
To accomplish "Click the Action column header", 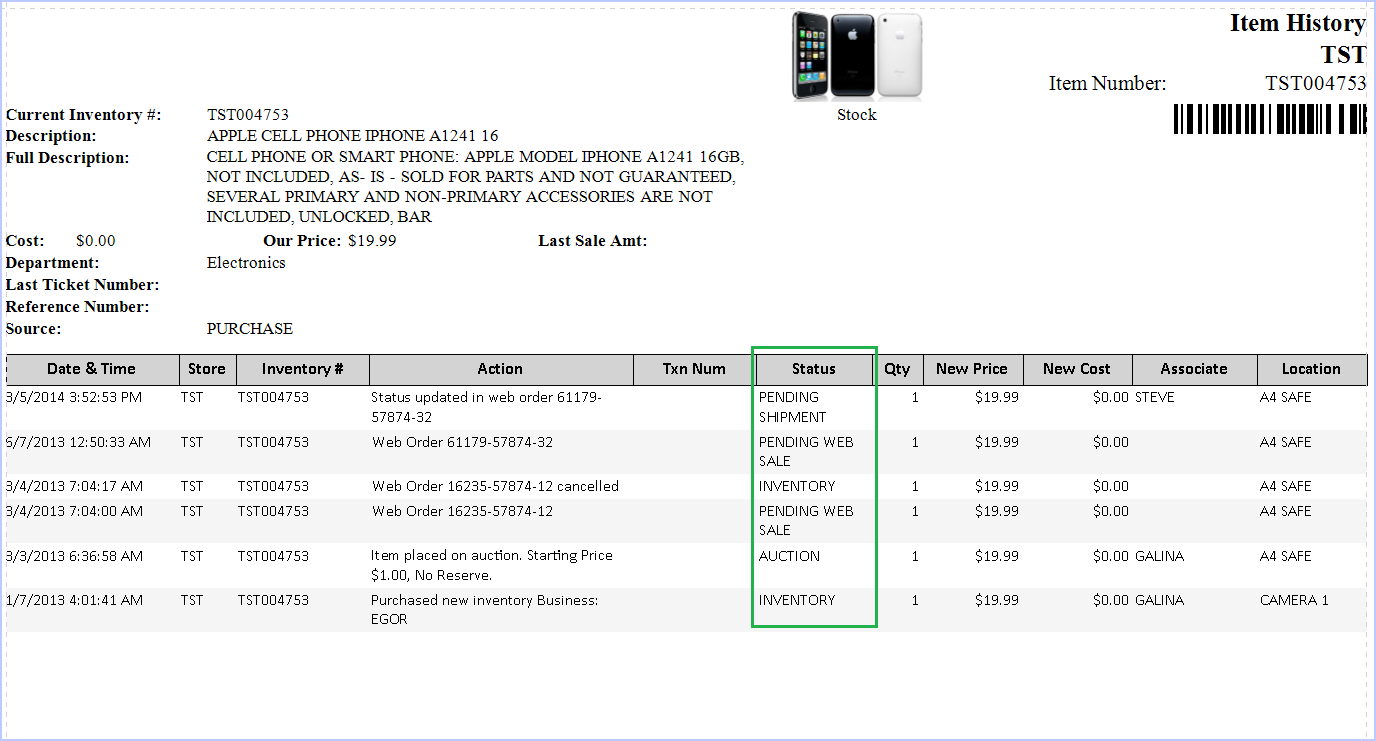I will coord(501,369).
